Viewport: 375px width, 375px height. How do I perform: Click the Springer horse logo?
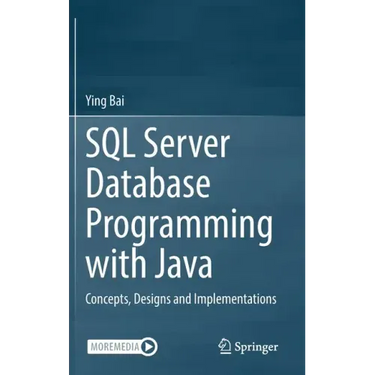pyautogui.click(x=224, y=347)
